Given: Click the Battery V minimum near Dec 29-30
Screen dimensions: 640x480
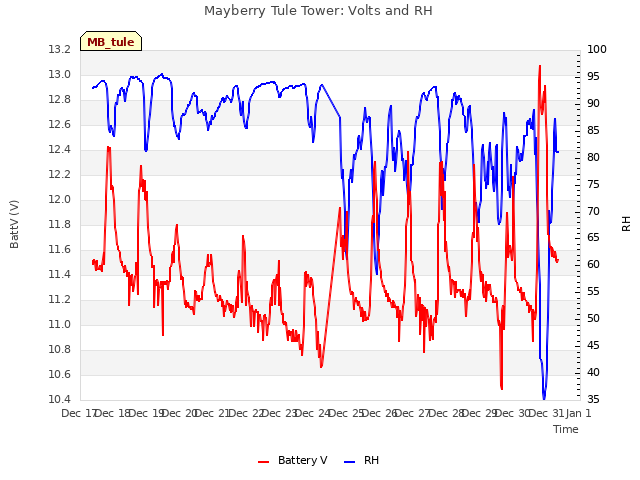Looking at the screenshot, I should pyautogui.click(x=501, y=387).
